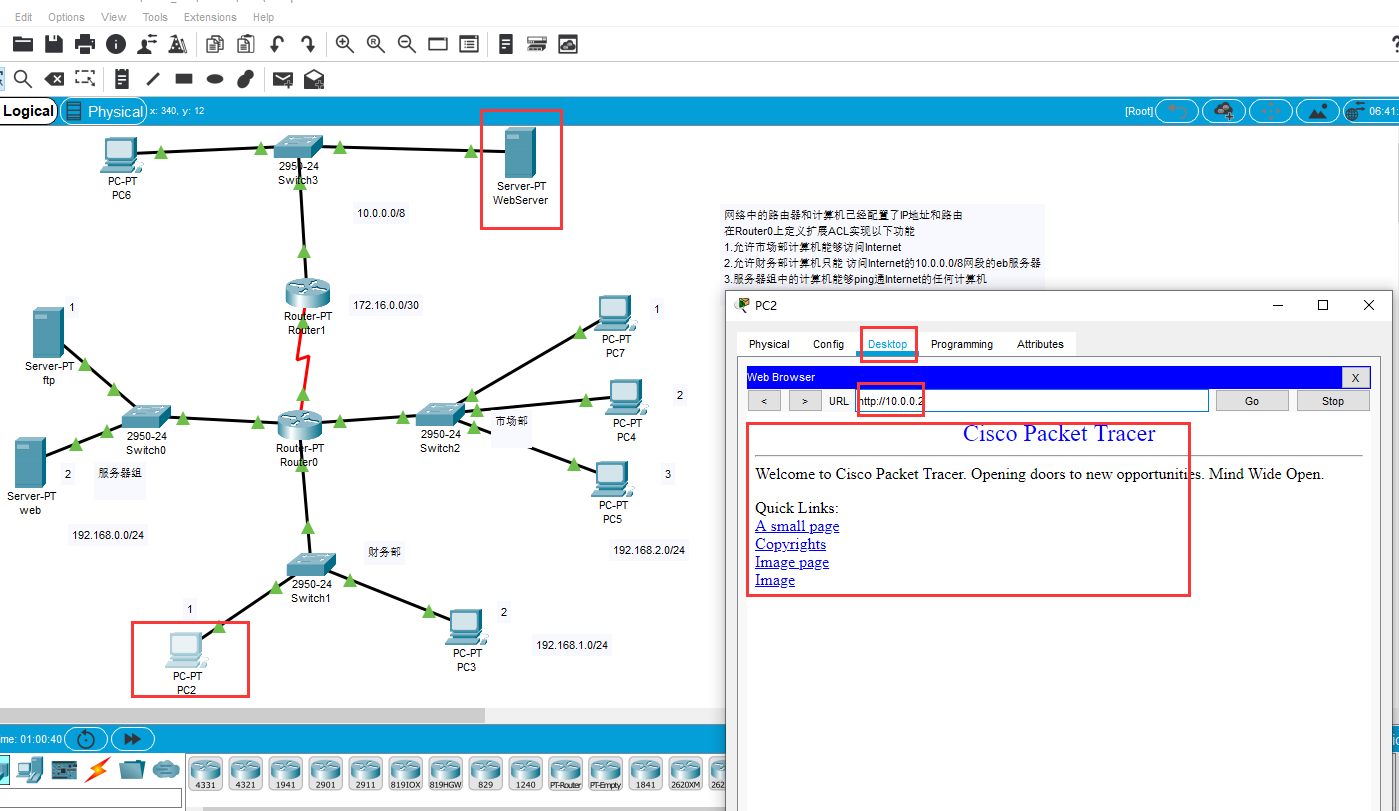This screenshot has width=1399, height=811.
Task: Reset the zoom level icon
Action: pyautogui.click(x=376, y=44)
